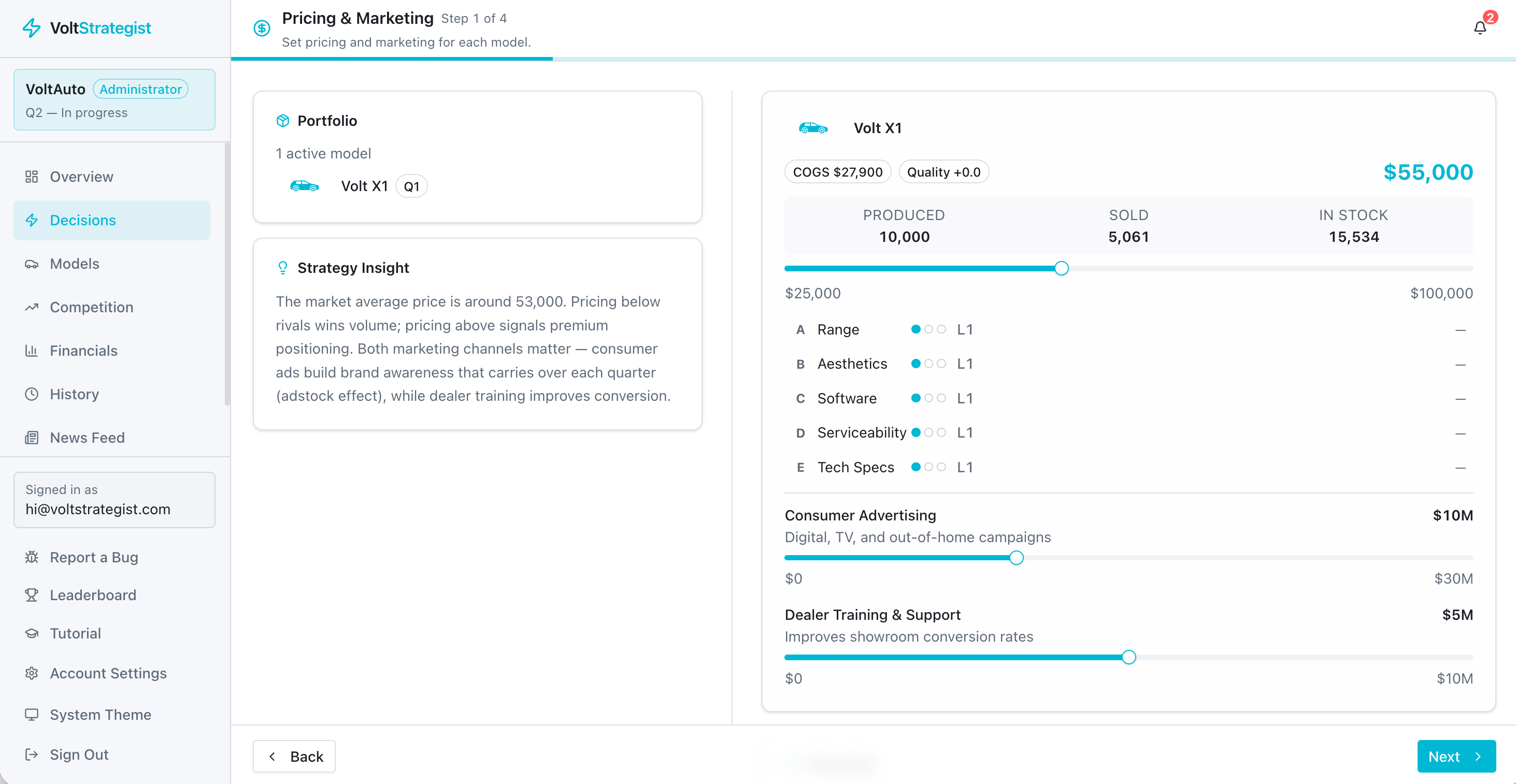Screen dimensions: 1516x784
Task: Click the VoltStrategist lightning logo
Action: tap(32, 27)
